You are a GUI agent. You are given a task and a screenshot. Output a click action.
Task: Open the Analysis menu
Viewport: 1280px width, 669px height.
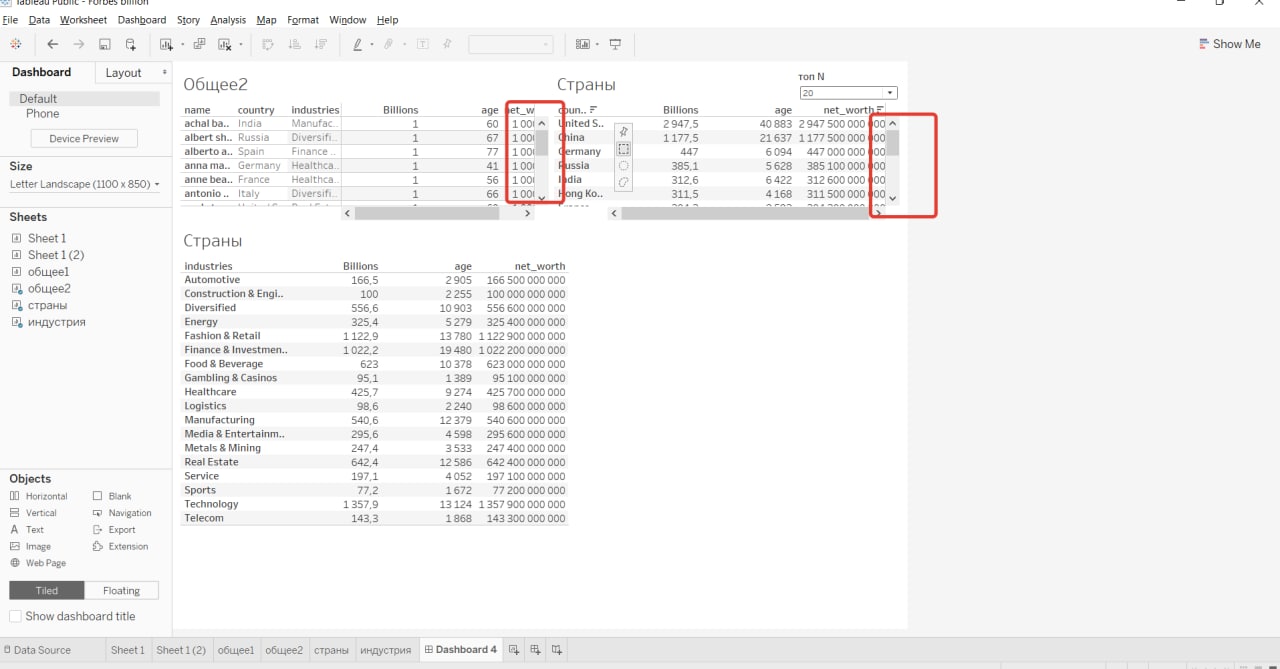228,20
